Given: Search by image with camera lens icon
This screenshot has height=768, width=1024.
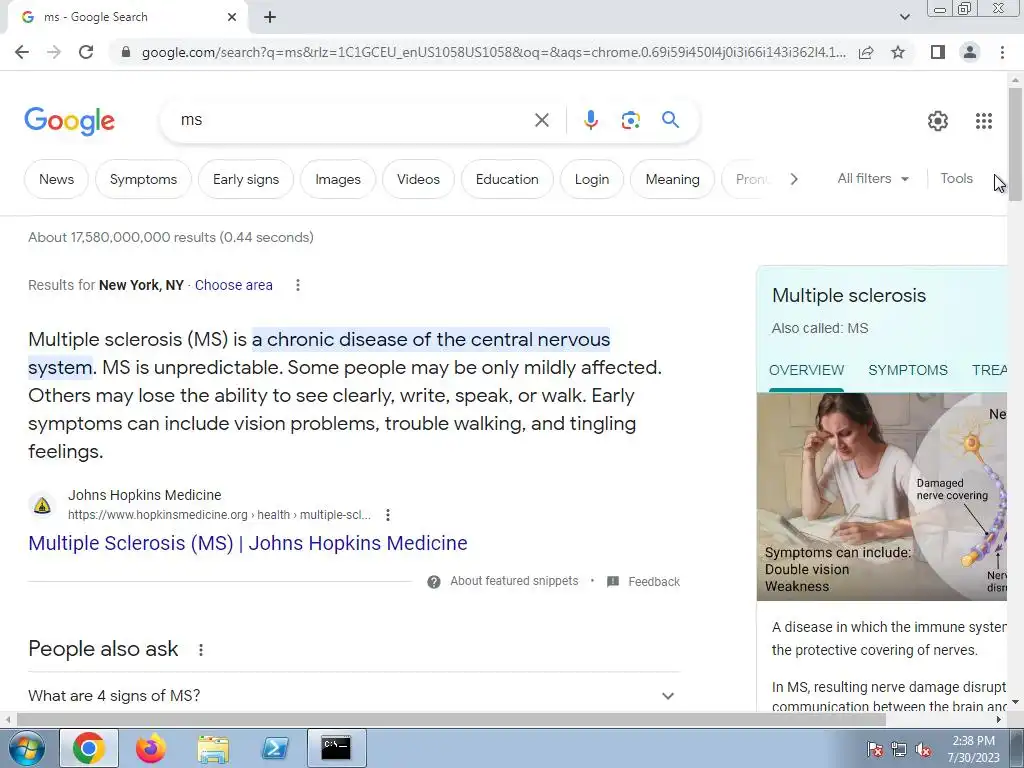Looking at the screenshot, I should (x=630, y=120).
